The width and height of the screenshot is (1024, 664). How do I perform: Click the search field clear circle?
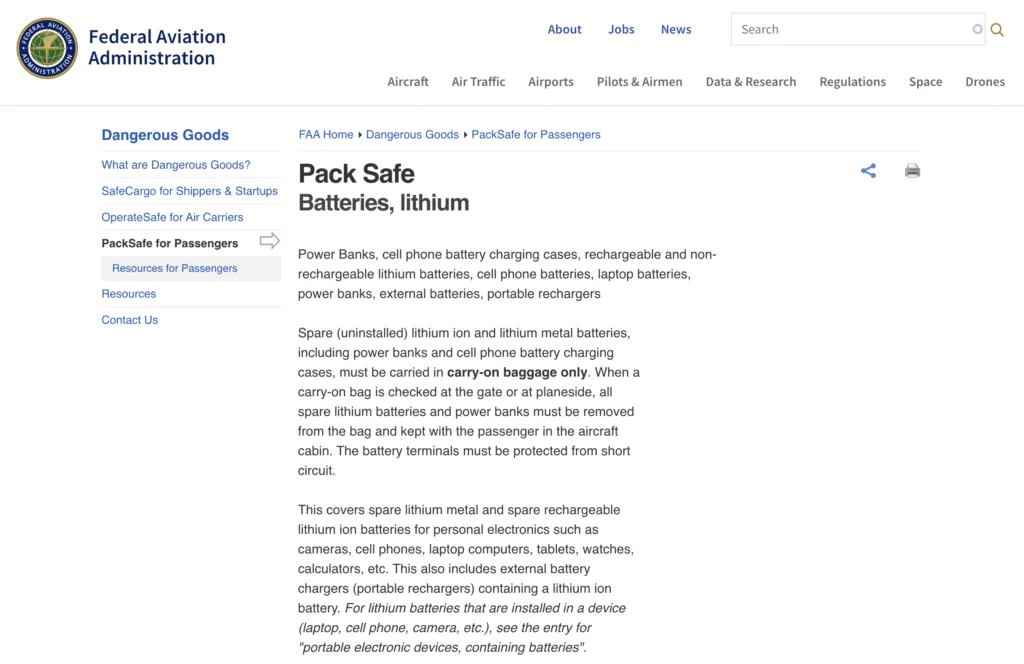click(977, 29)
